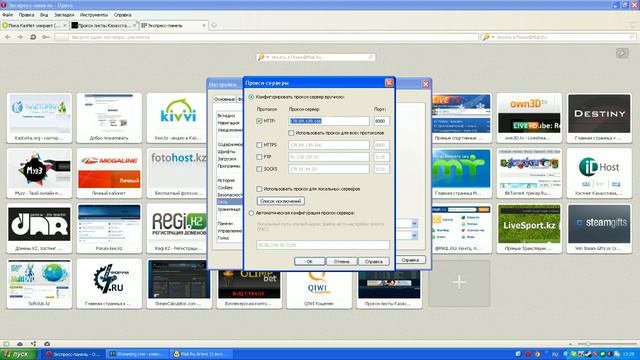This screenshot has width=640, height=360.
Task: Open the exceptions list button
Action: click(x=281, y=201)
